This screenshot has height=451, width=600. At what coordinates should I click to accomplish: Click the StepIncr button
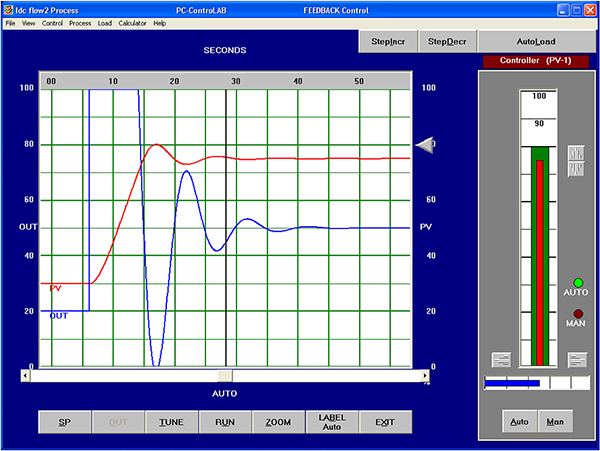click(x=388, y=41)
